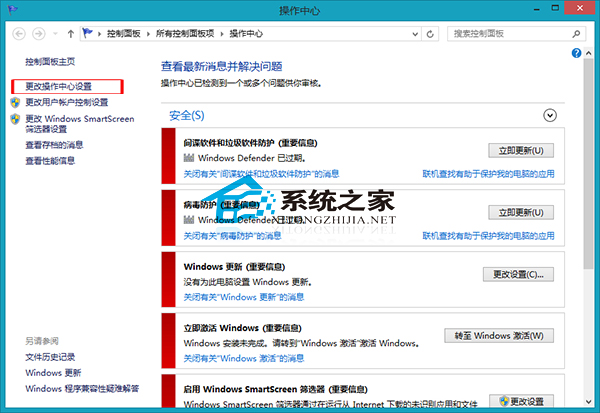The image size is (600, 413).
Task: Open Windows 程序兼容性疑难解答 link
Action: coord(82,389)
